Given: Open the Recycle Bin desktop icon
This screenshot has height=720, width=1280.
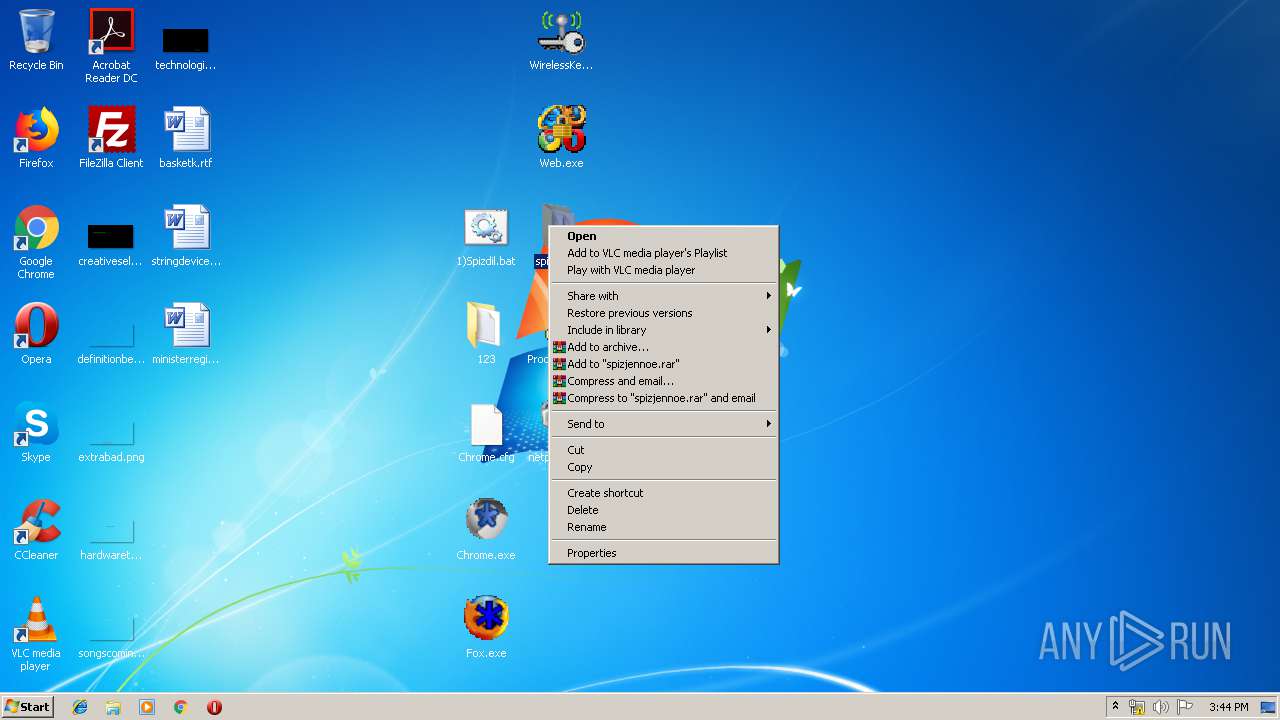Looking at the screenshot, I should [36, 40].
